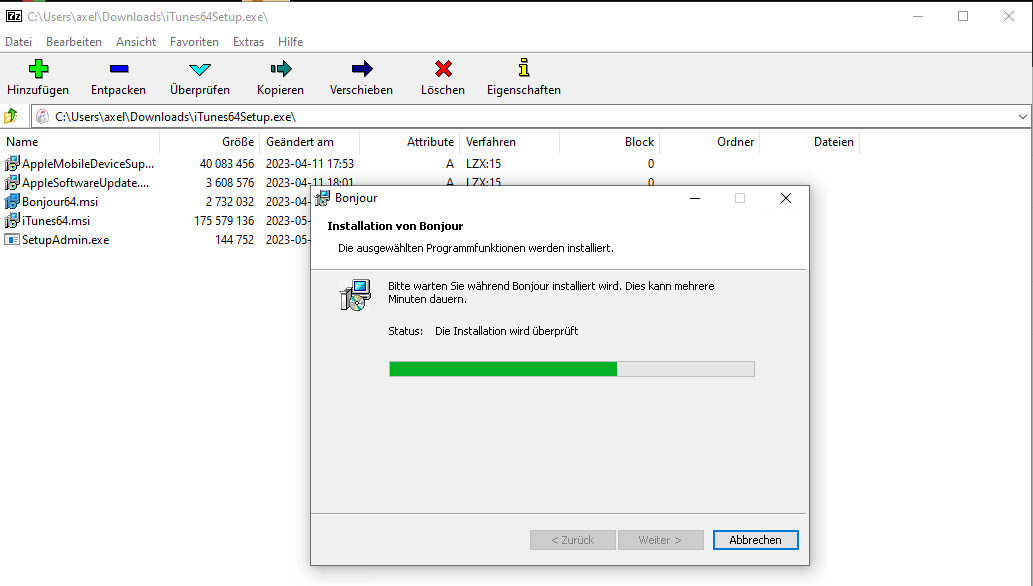The height and width of the screenshot is (586, 1033).
Task: Sort by the Größe column header
Action: tap(209, 142)
